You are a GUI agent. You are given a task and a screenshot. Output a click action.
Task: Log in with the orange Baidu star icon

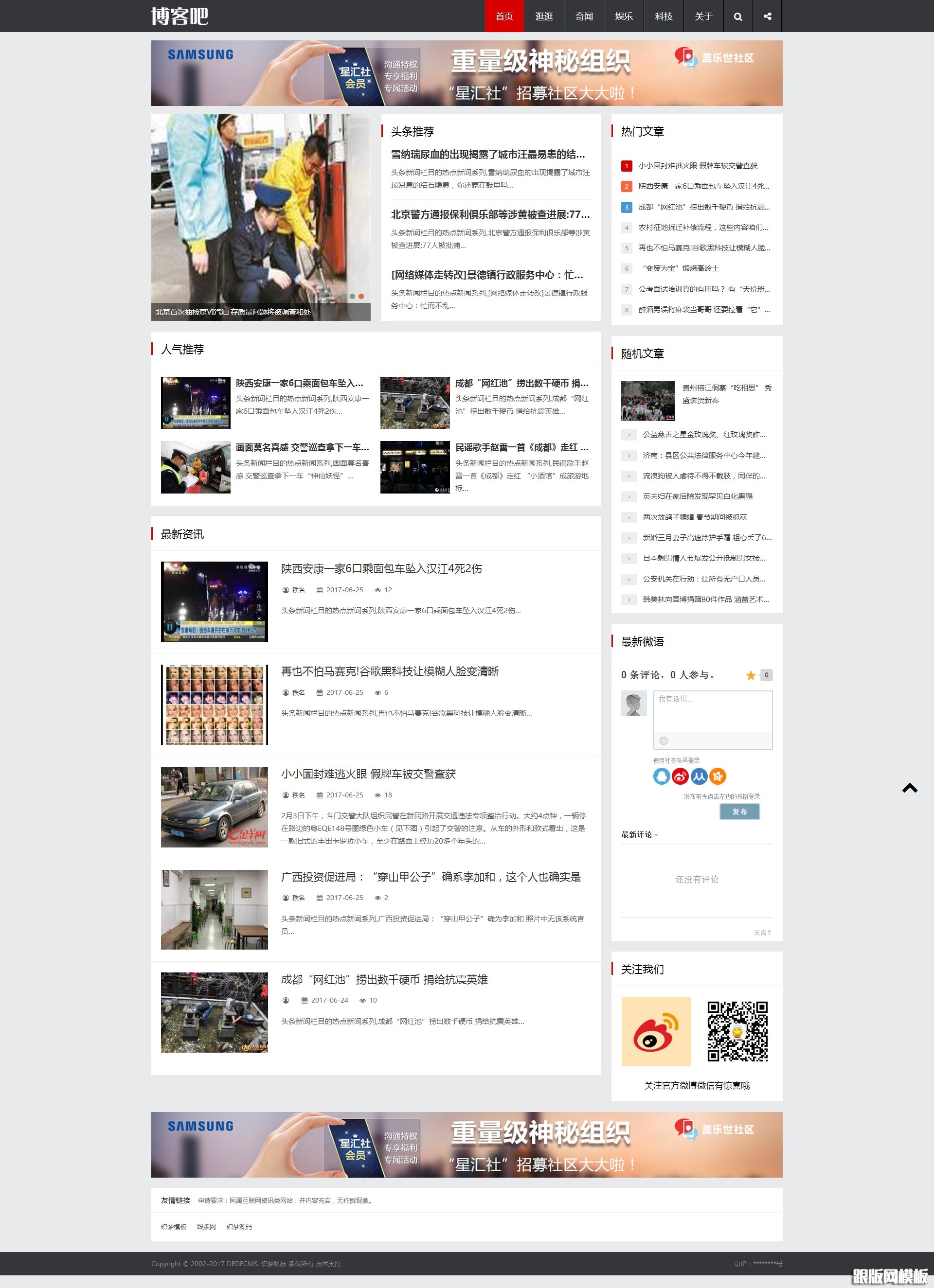[718, 776]
